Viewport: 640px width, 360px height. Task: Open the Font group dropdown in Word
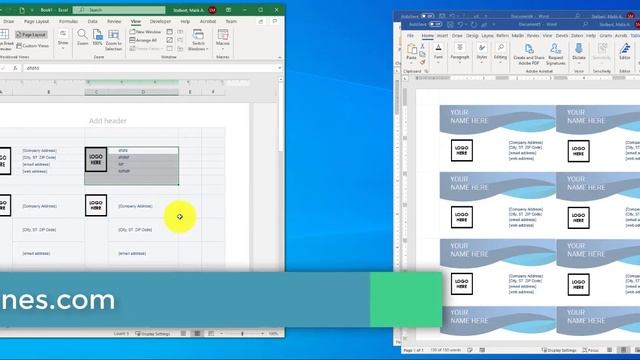(438, 53)
